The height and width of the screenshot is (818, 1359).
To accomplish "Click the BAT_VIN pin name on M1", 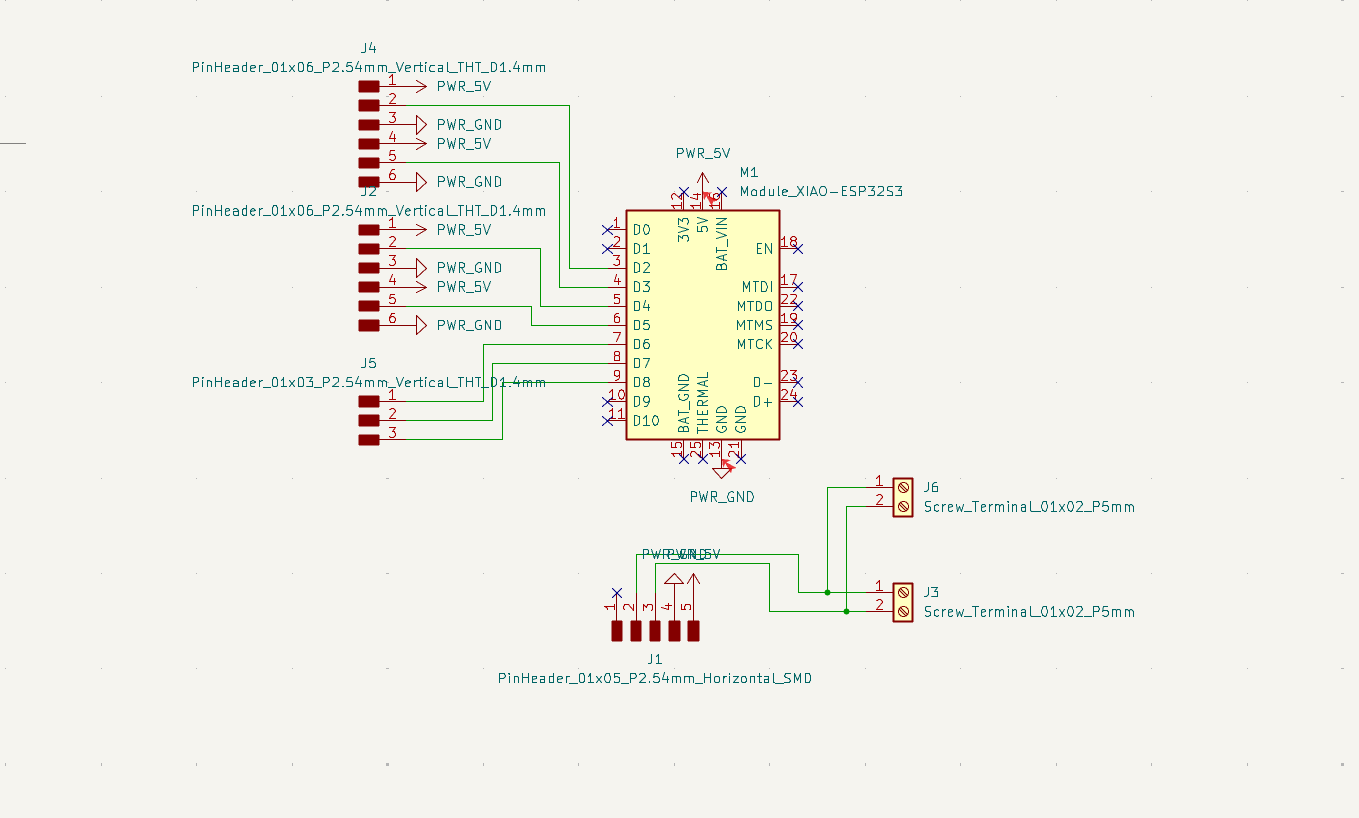I will (722, 243).
